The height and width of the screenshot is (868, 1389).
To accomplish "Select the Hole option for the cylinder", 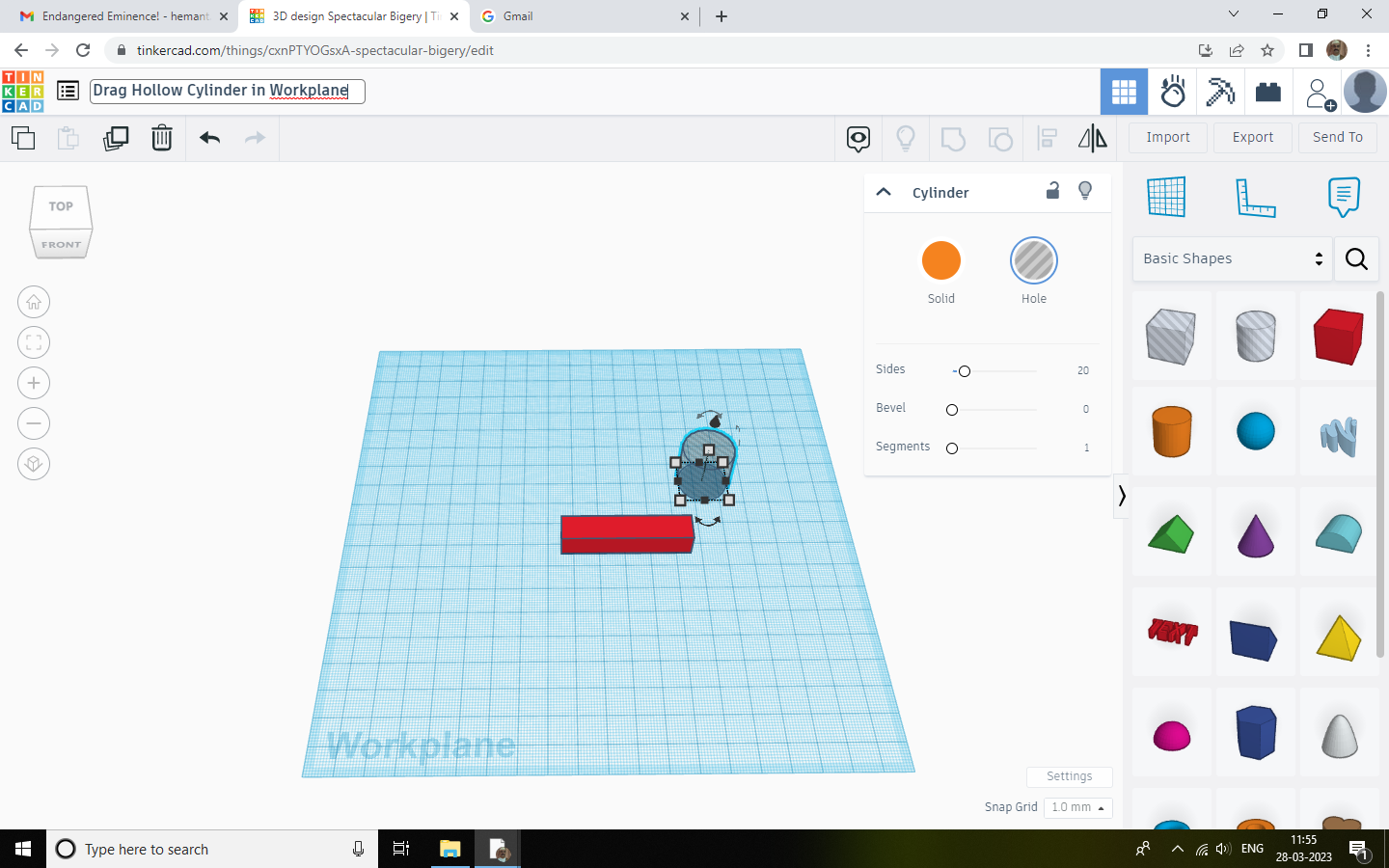I will click(x=1033, y=258).
